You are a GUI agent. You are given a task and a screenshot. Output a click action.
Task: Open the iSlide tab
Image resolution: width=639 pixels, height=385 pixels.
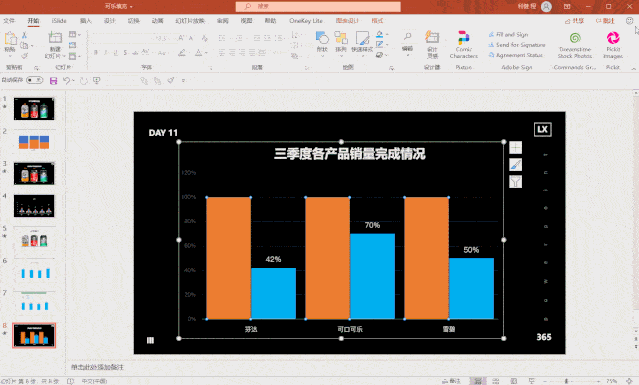[x=59, y=20]
